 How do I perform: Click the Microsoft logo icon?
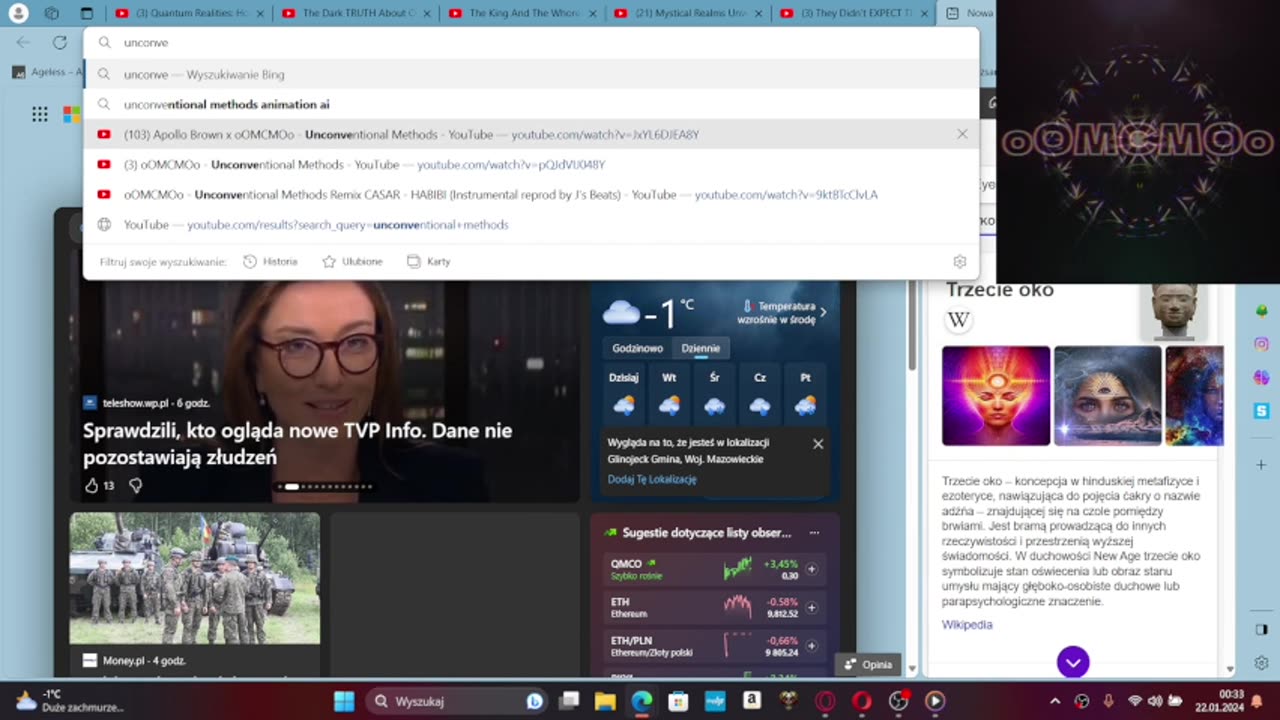[x=71, y=114]
